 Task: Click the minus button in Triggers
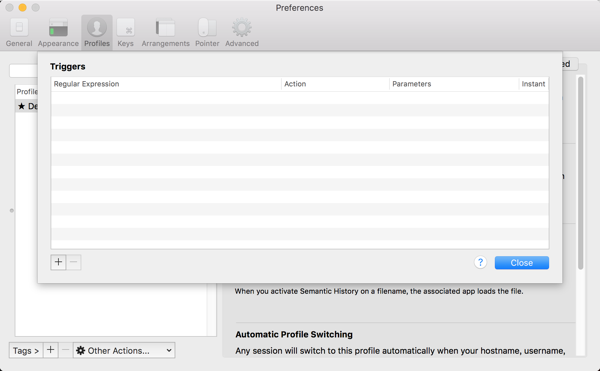[73, 262]
